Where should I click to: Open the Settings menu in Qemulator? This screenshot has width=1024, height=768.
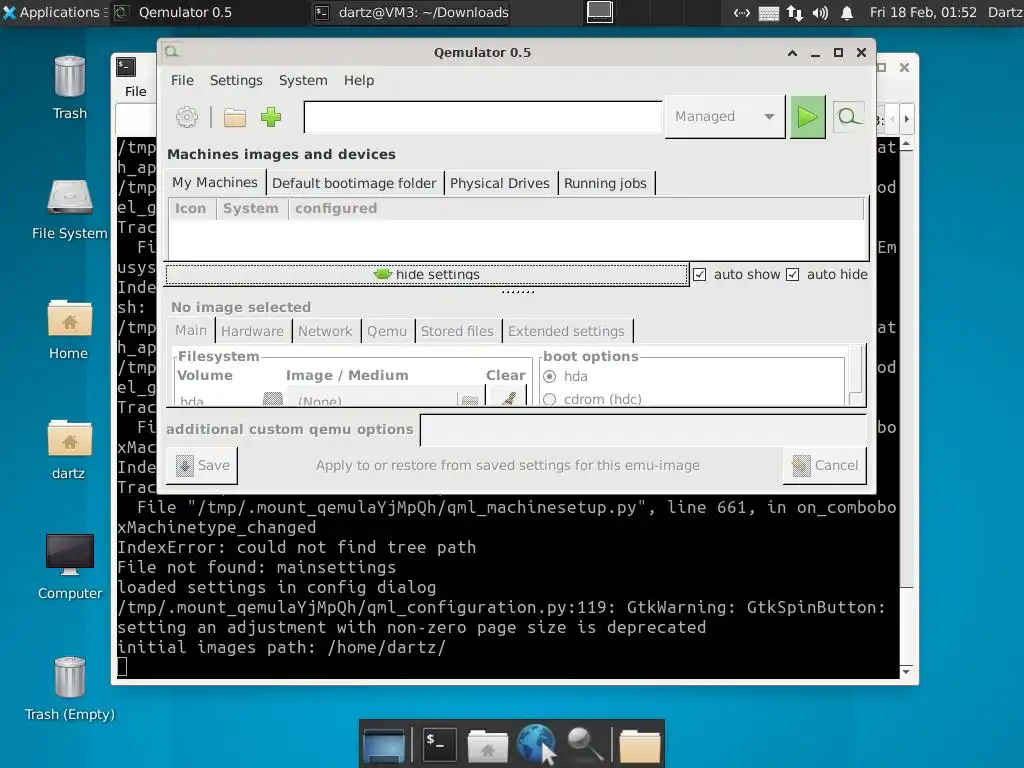tap(236, 80)
